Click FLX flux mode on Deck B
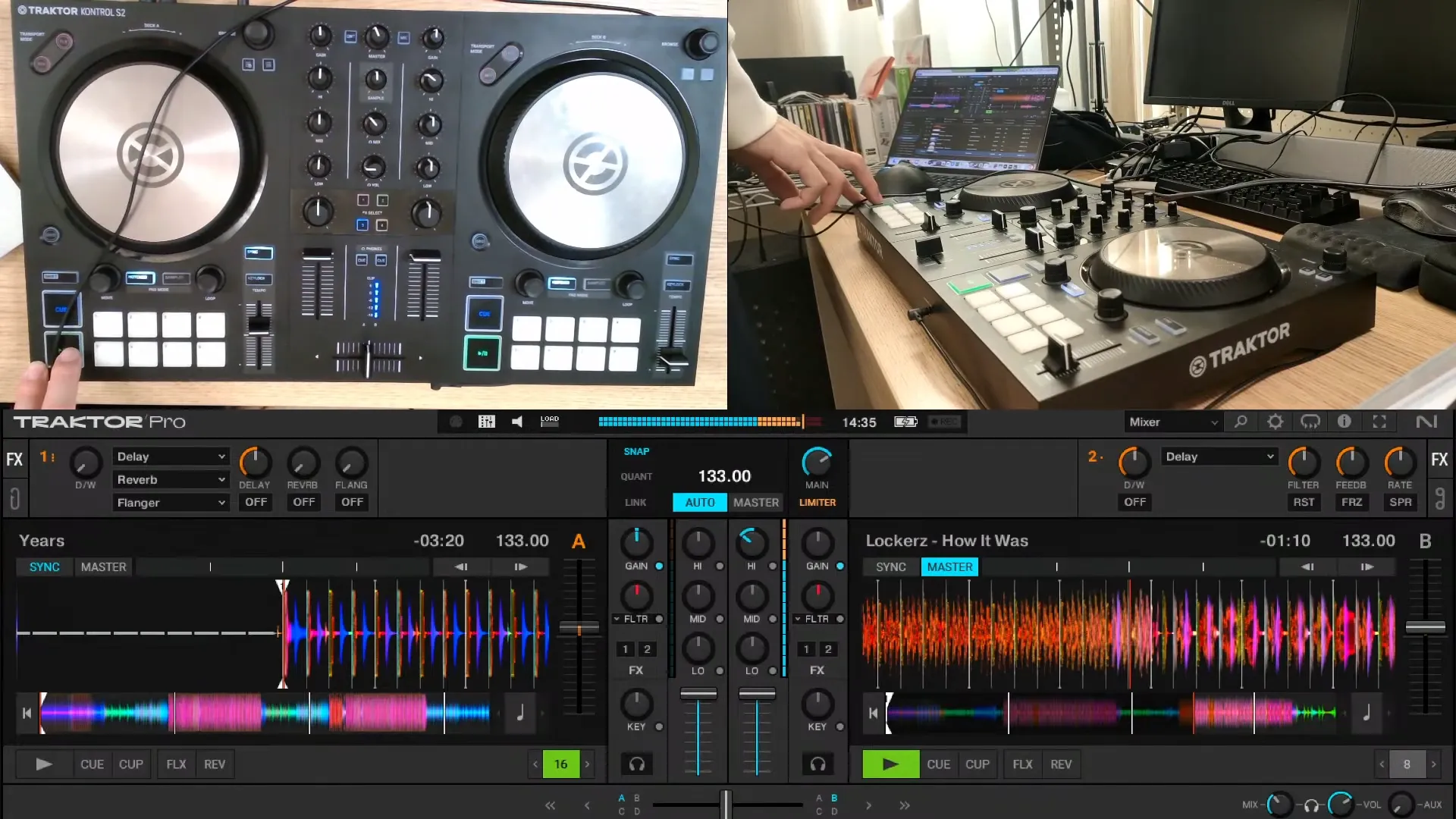The width and height of the screenshot is (1456, 819). (1021, 764)
